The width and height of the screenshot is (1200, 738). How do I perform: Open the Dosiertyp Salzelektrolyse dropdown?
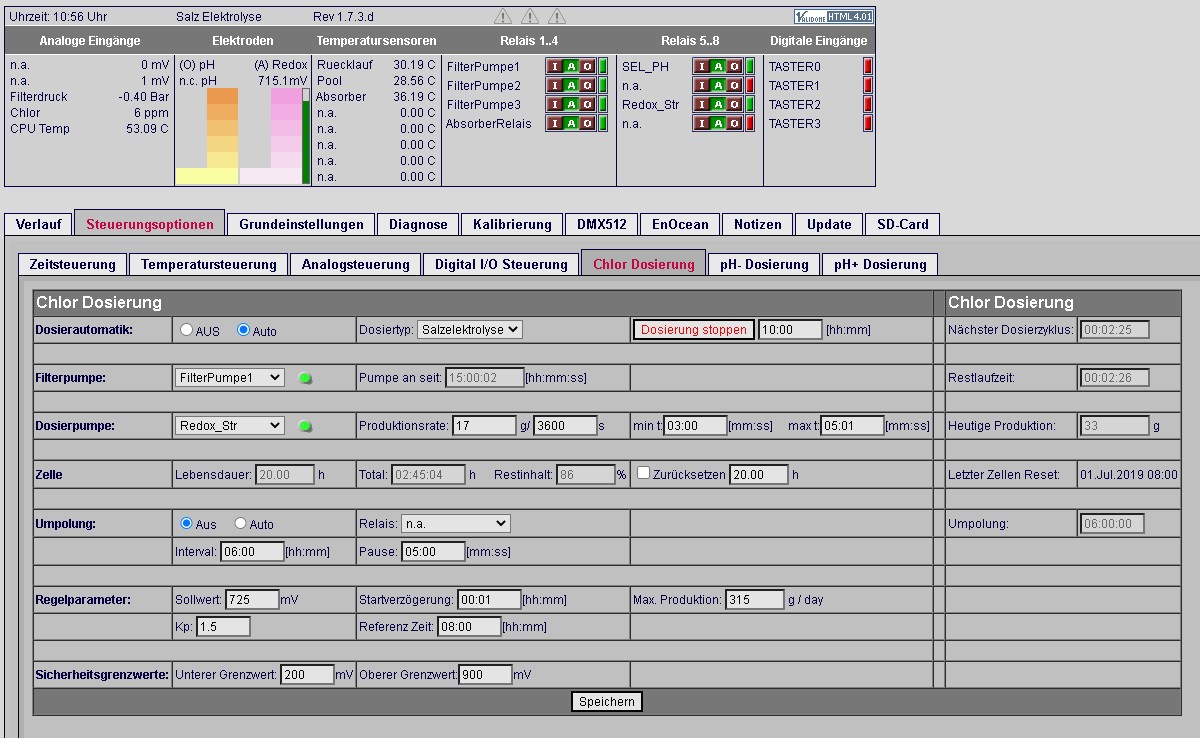469,329
